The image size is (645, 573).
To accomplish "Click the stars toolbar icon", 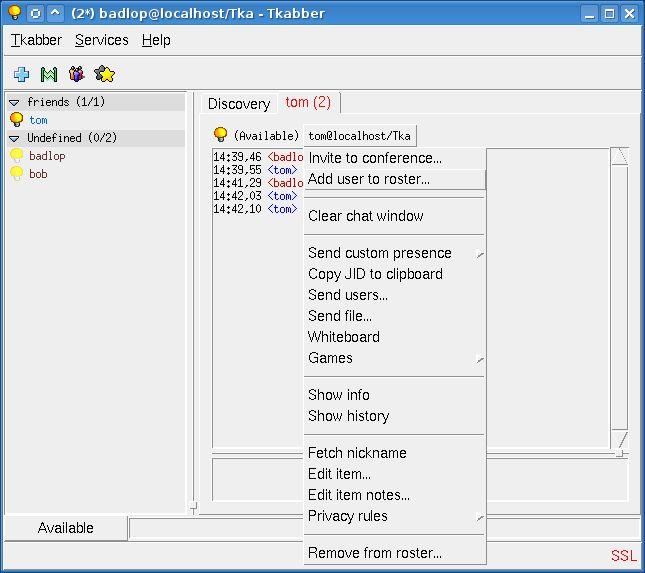I will (104, 74).
